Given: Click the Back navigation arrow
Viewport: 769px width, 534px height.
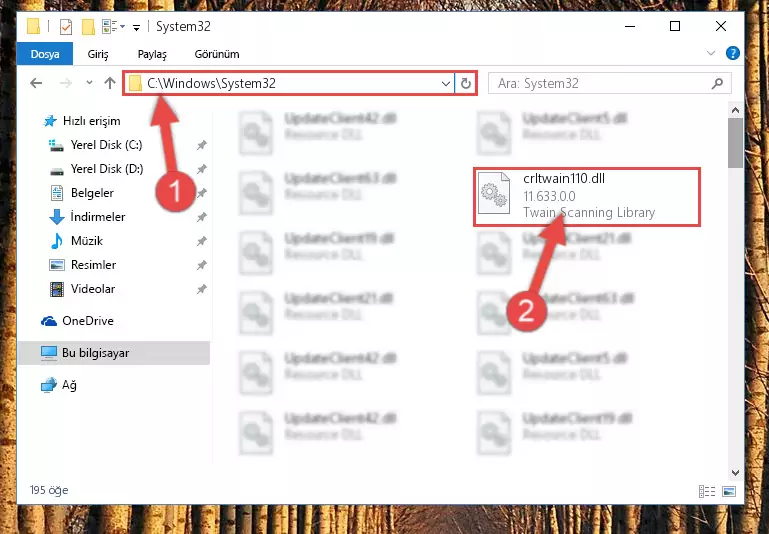Looking at the screenshot, I should pyautogui.click(x=36, y=83).
